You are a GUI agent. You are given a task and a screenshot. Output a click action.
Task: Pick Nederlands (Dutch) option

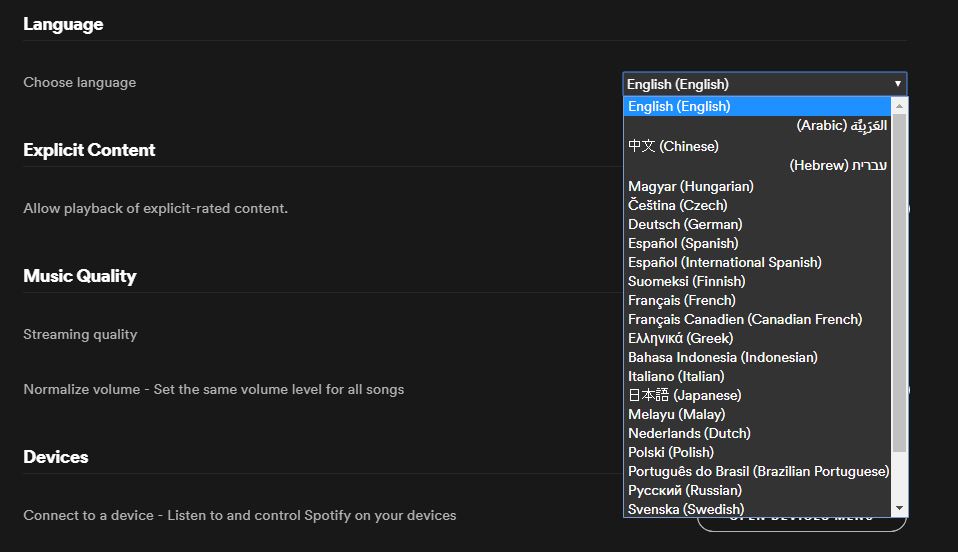coord(689,433)
